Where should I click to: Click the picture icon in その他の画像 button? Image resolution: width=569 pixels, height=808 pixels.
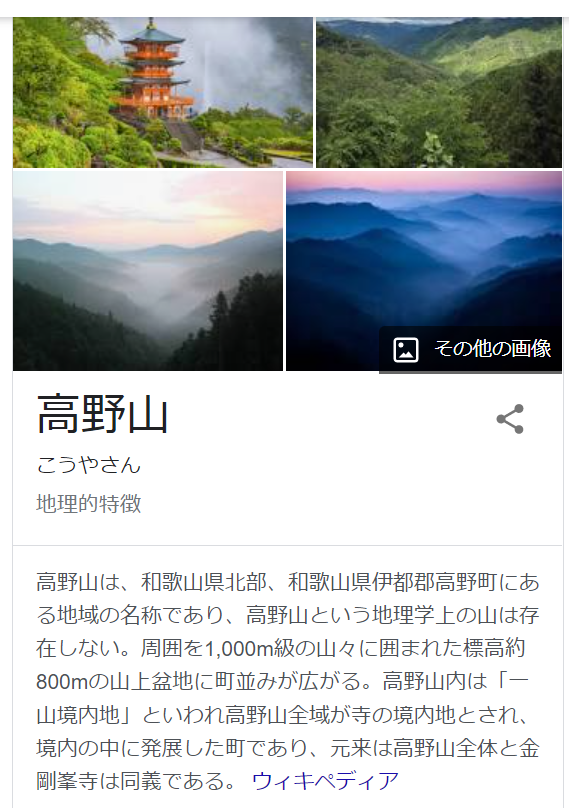coord(406,350)
